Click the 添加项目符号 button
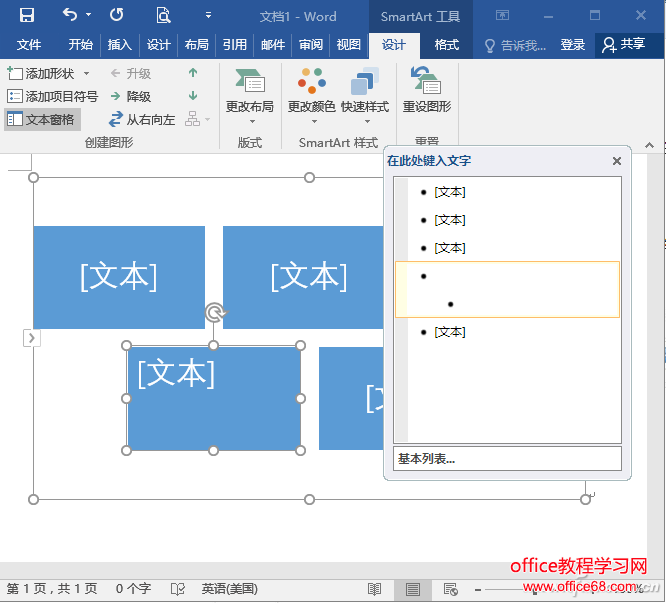Viewport: 666px width, 603px height. (53, 96)
